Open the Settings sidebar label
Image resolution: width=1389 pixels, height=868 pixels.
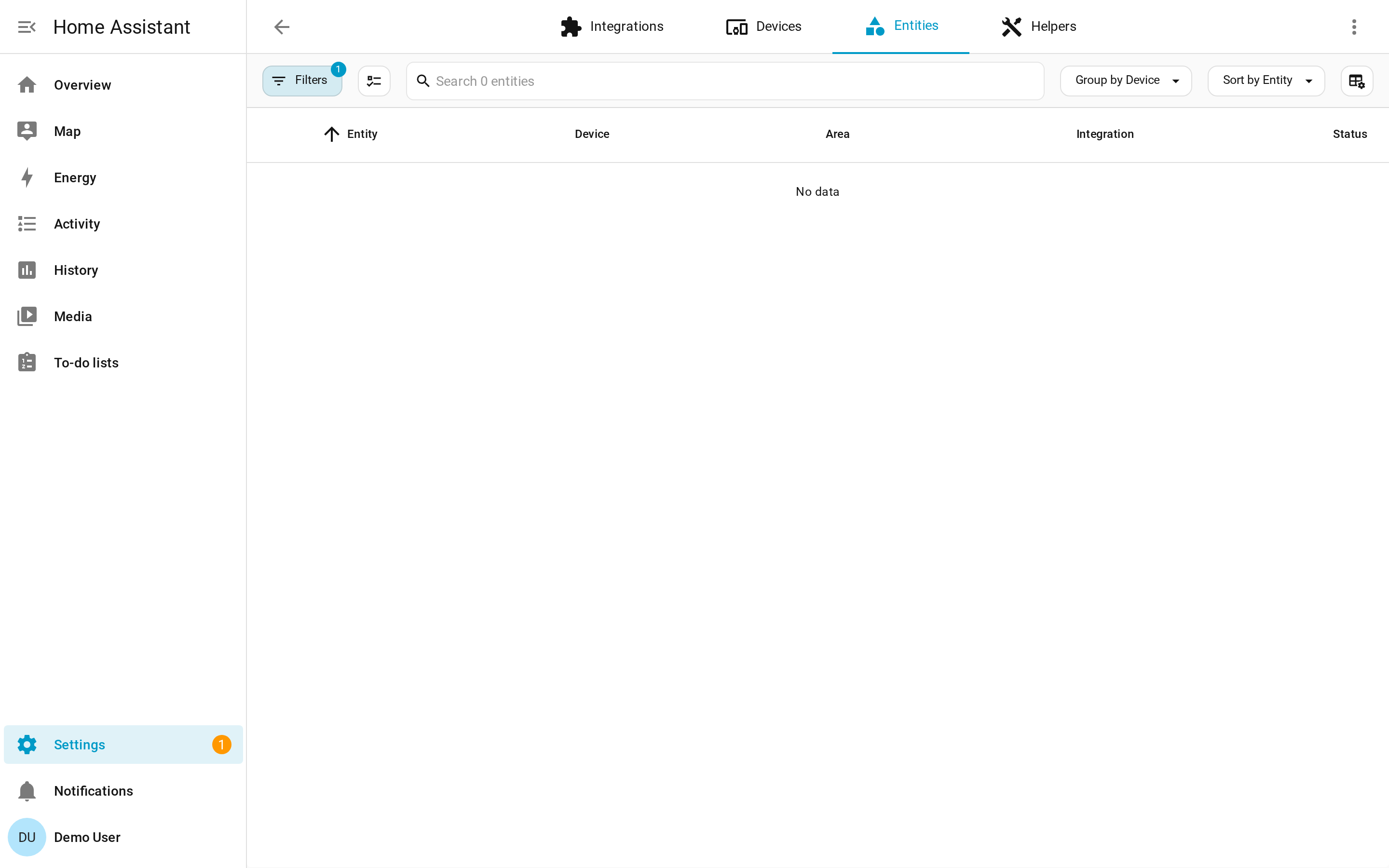tap(80, 745)
